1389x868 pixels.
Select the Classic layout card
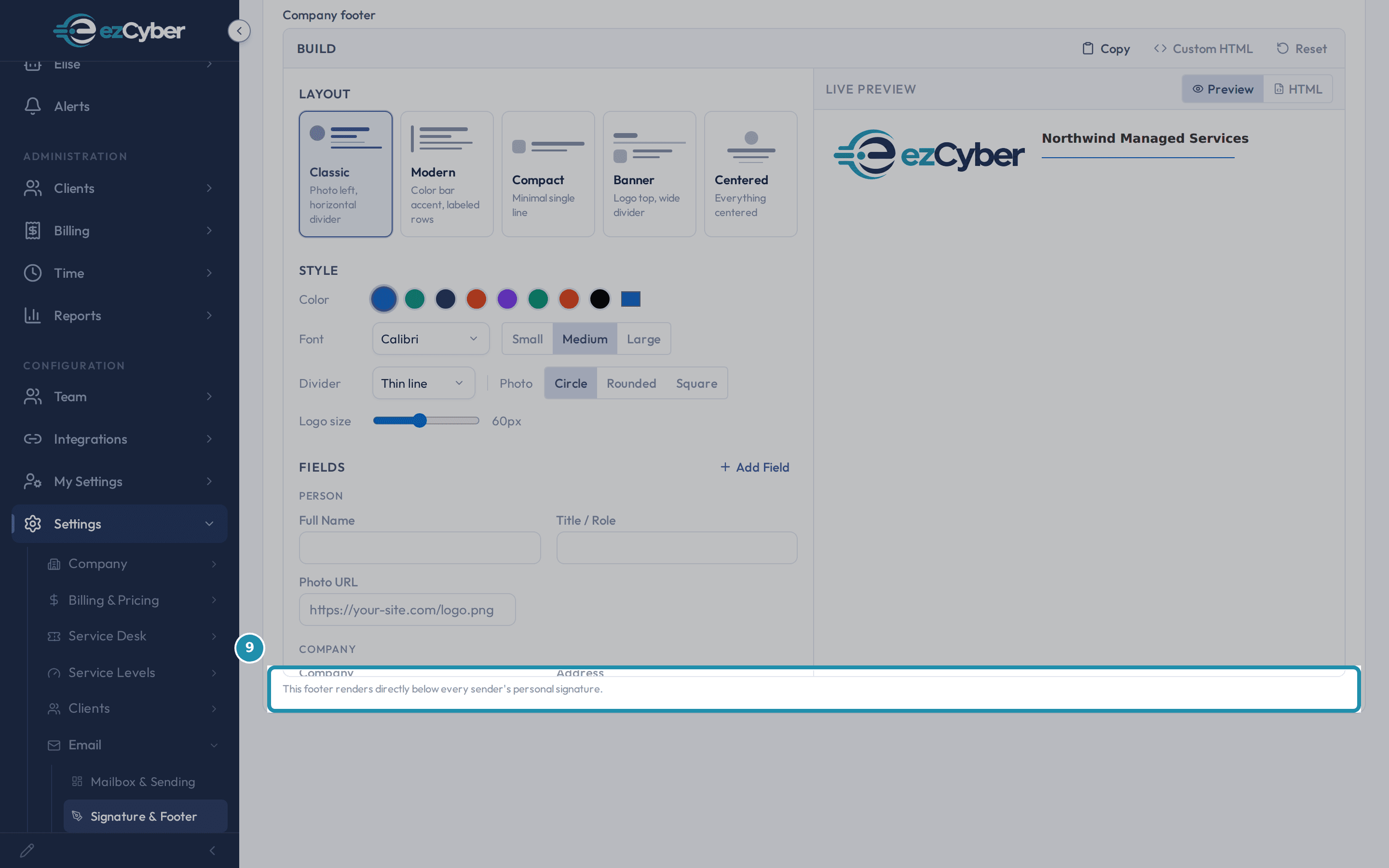coord(345,174)
